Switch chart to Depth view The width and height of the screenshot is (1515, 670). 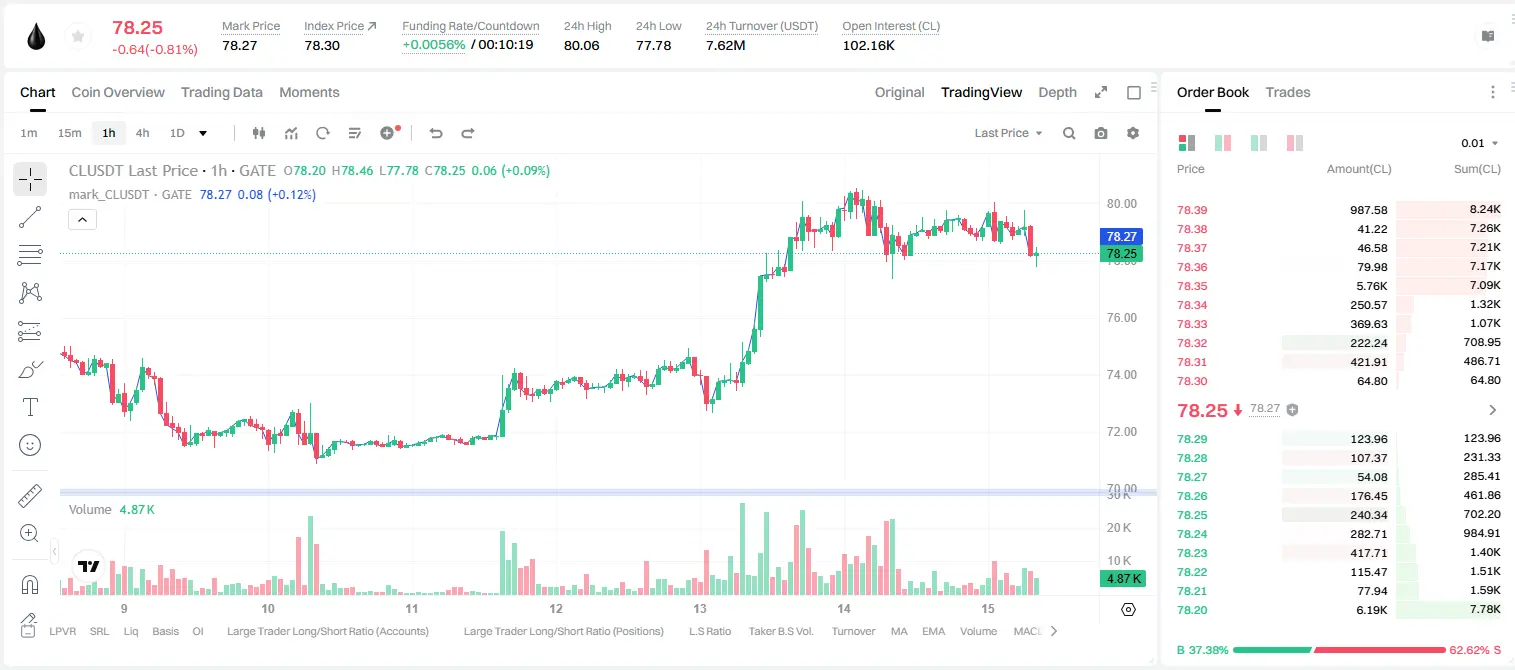click(x=1057, y=92)
